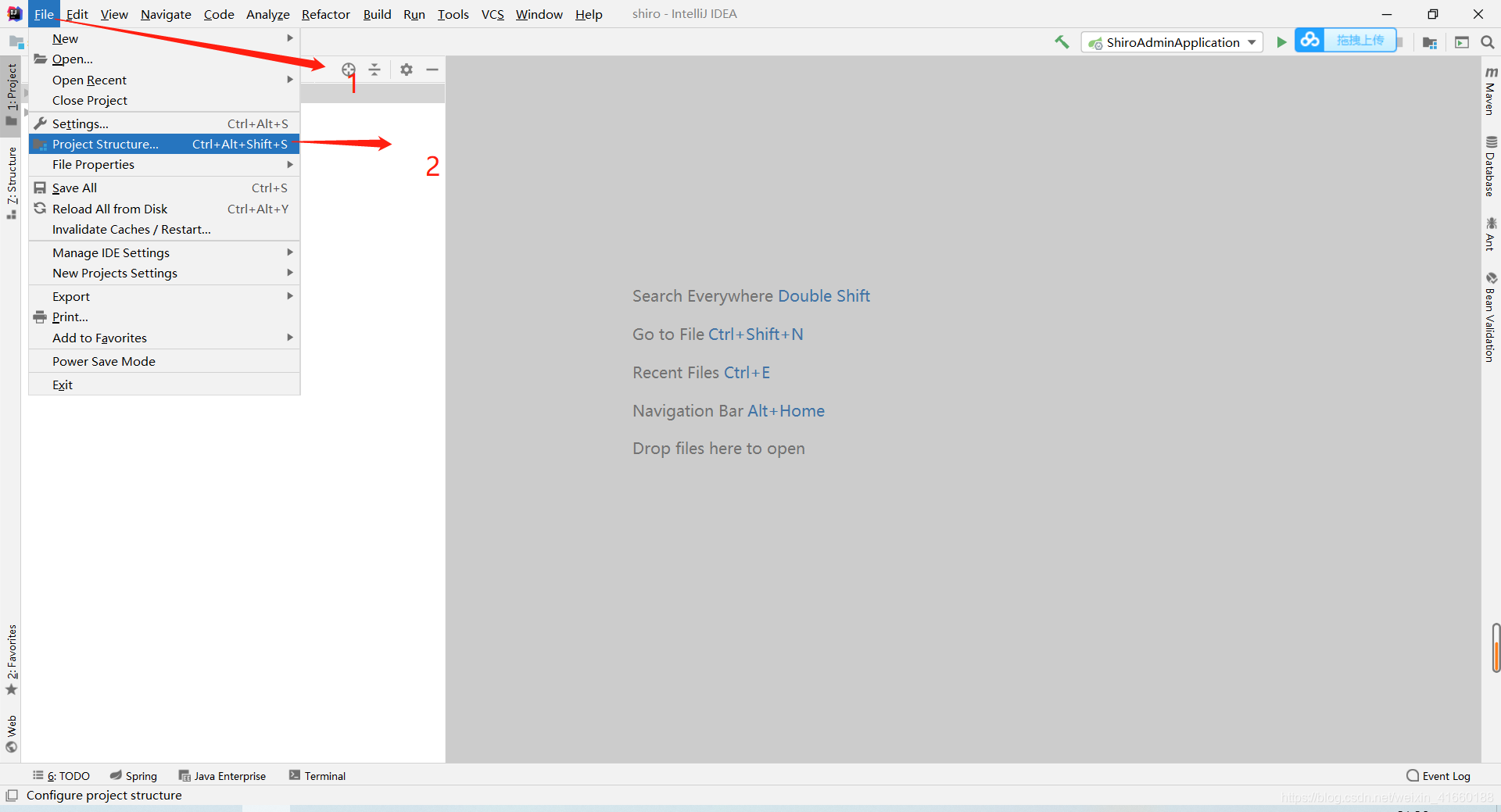
Task: Open the Refactor menu
Action: pos(326,14)
